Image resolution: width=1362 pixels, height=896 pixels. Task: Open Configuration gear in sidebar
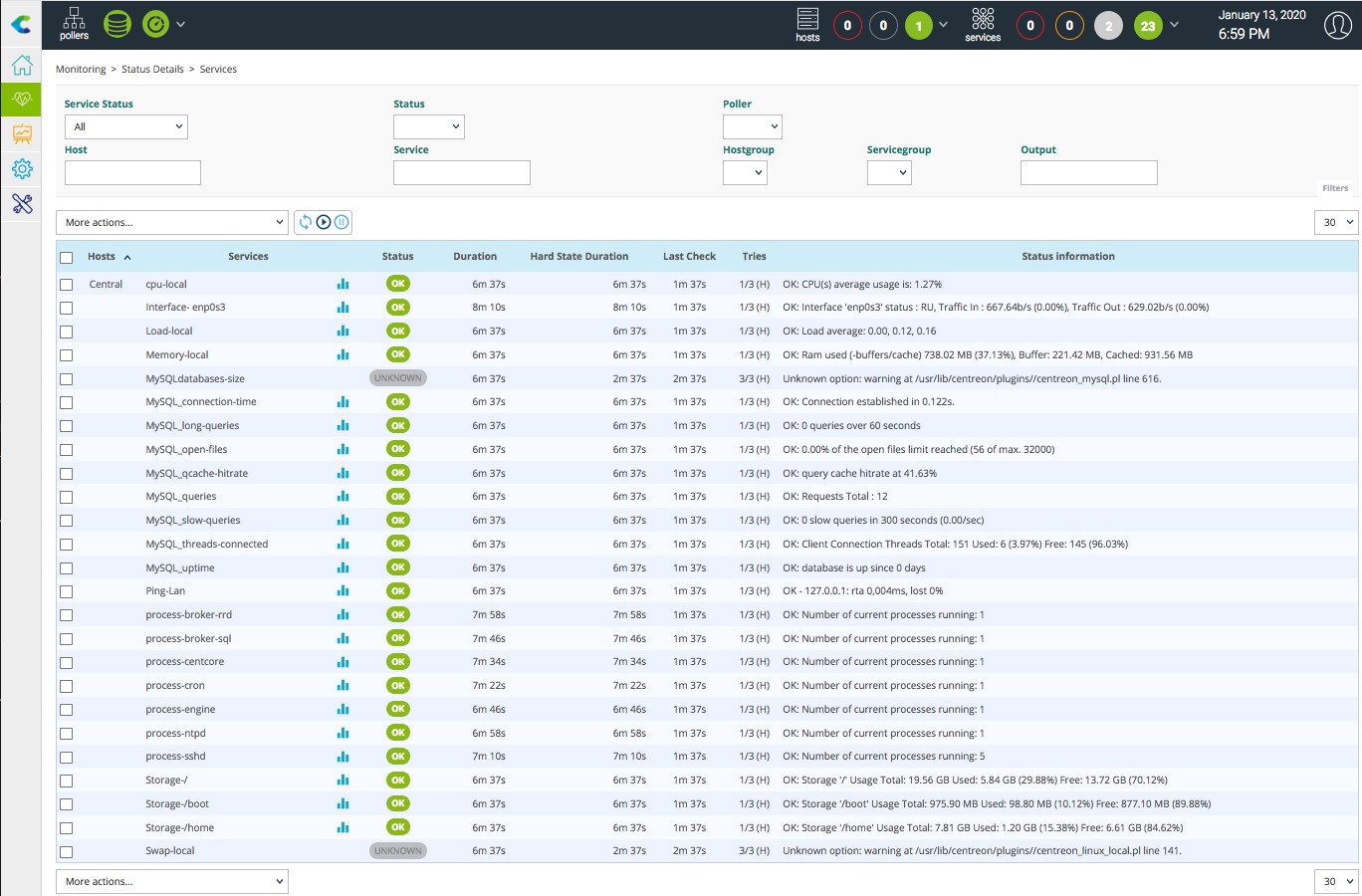(x=22, y=169)
